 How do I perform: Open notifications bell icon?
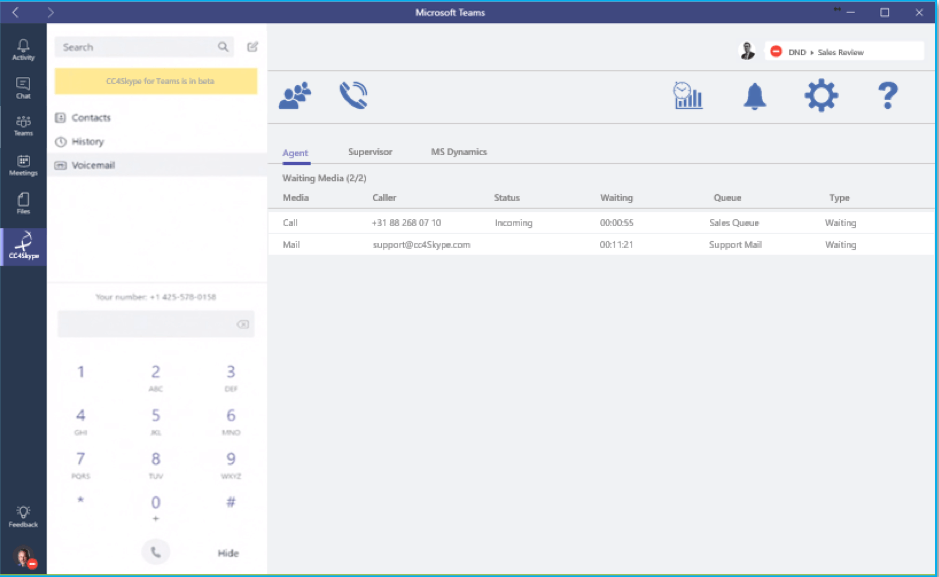tap(755, 96)
